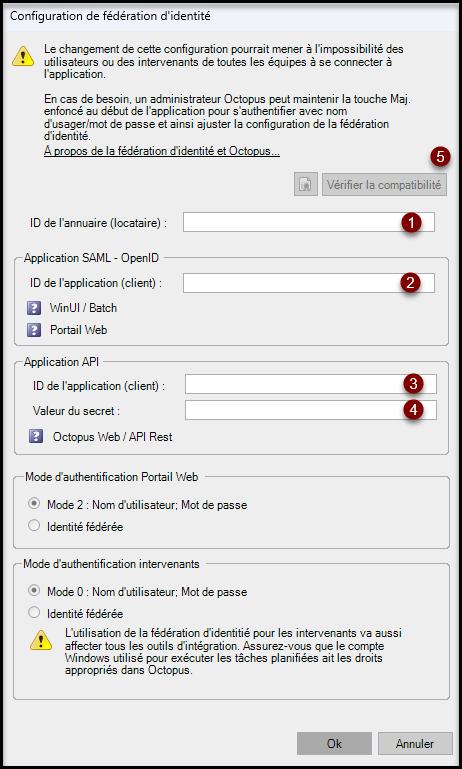Select Mode 2 : Nom d'utilisateur; Mot de passe radio

[x=34, y=504]
